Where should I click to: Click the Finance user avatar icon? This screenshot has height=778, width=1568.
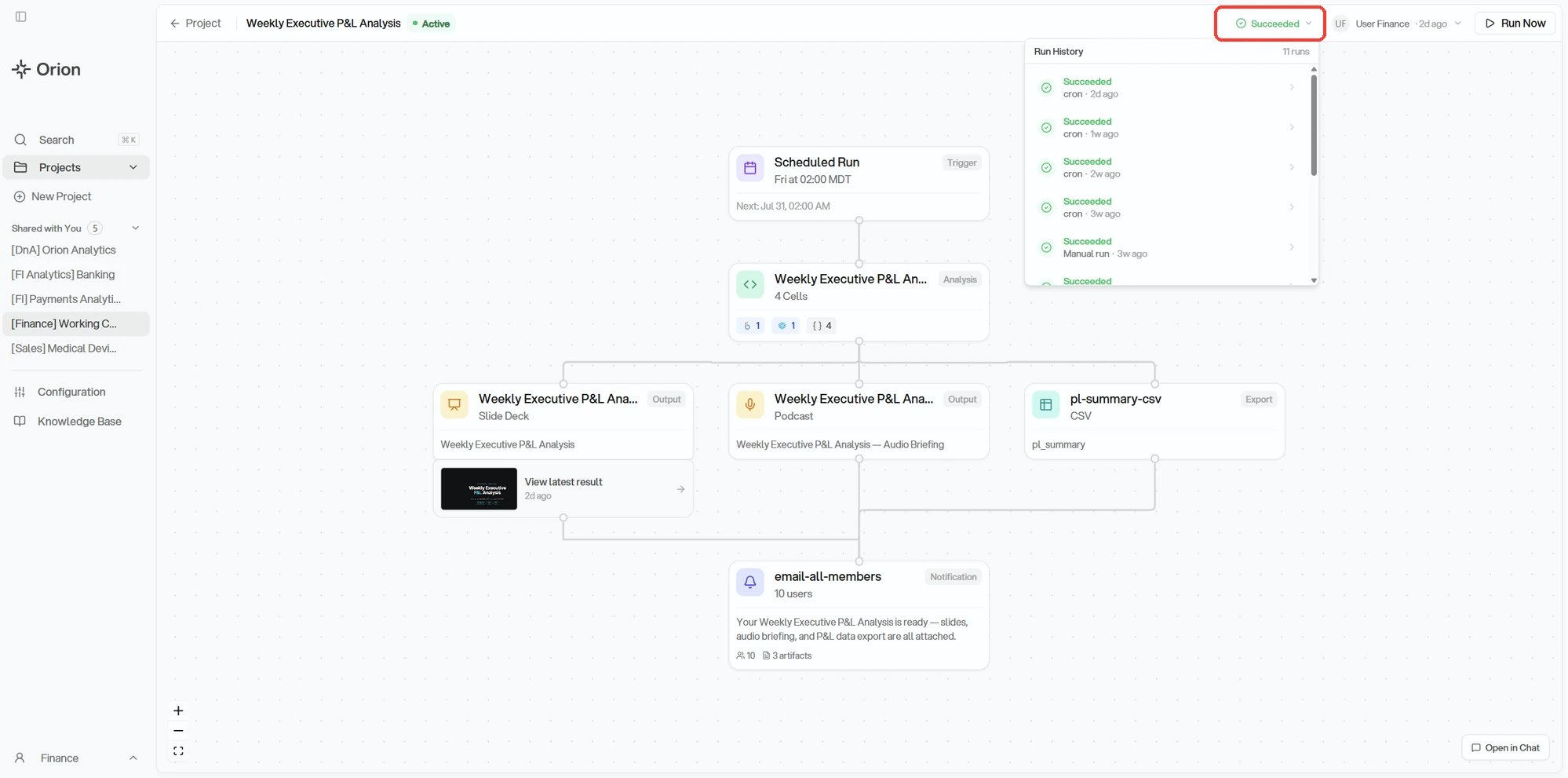tap(20, 758)
